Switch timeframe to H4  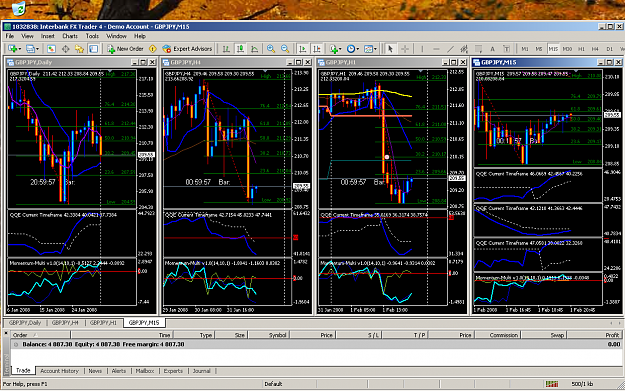[595, 49]
